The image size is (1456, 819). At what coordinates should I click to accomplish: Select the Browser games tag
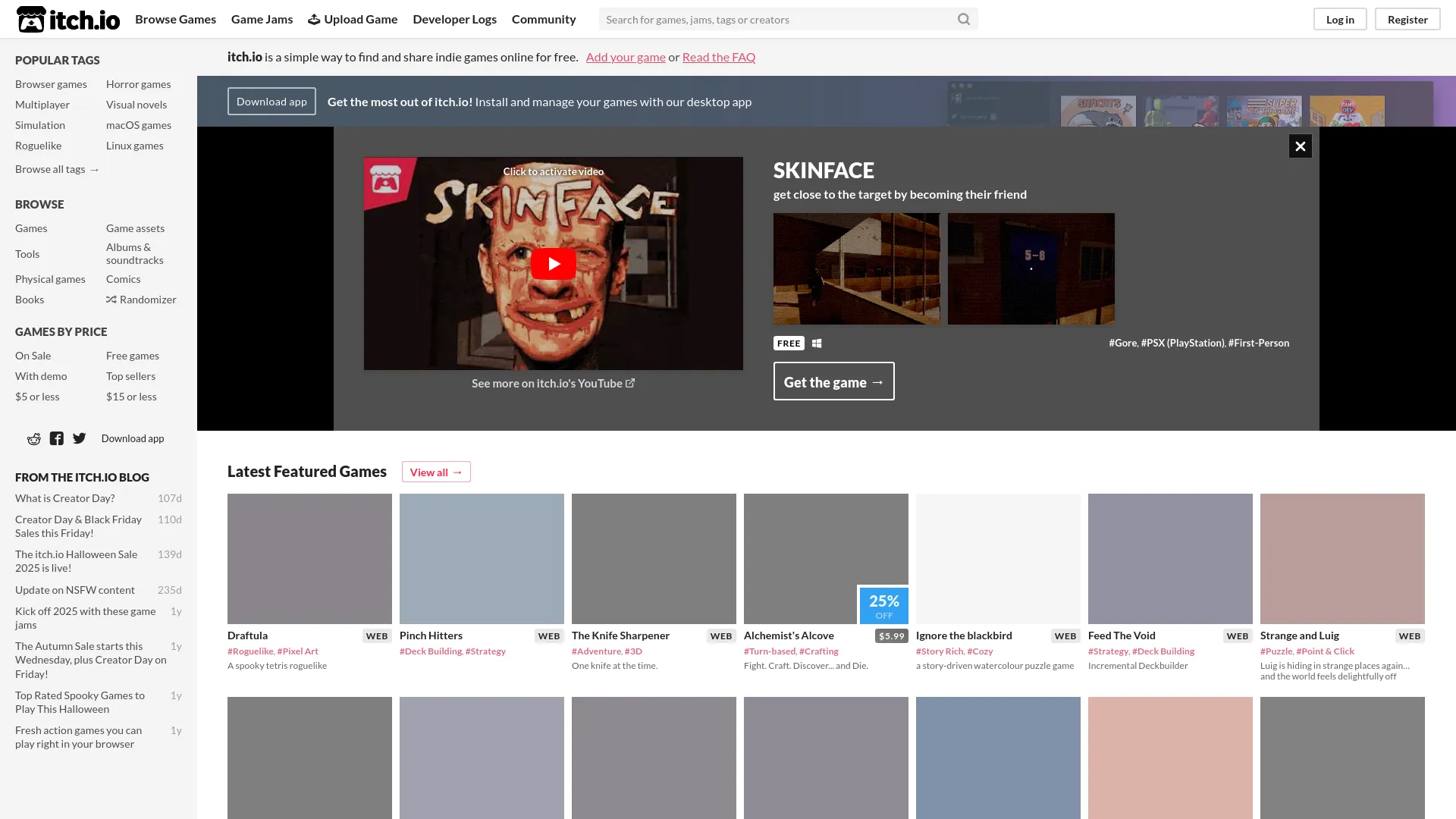pyautogui.click(x=51, y=84)
